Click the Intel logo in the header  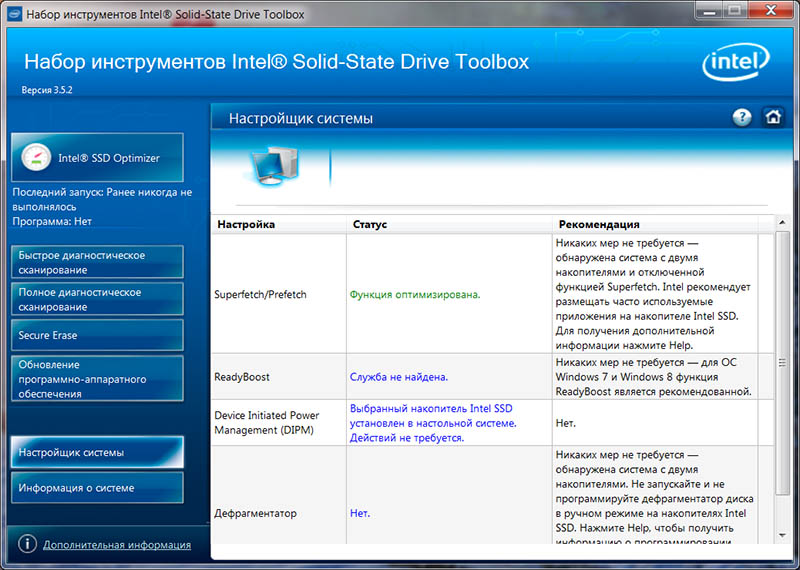[738, 64]
